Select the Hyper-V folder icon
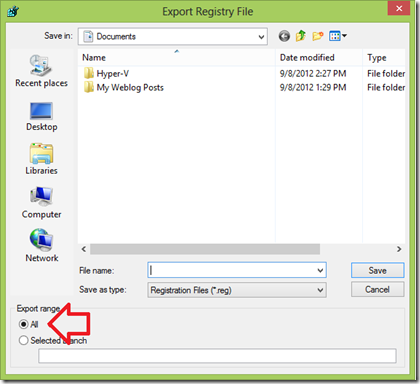 [89, 73]
